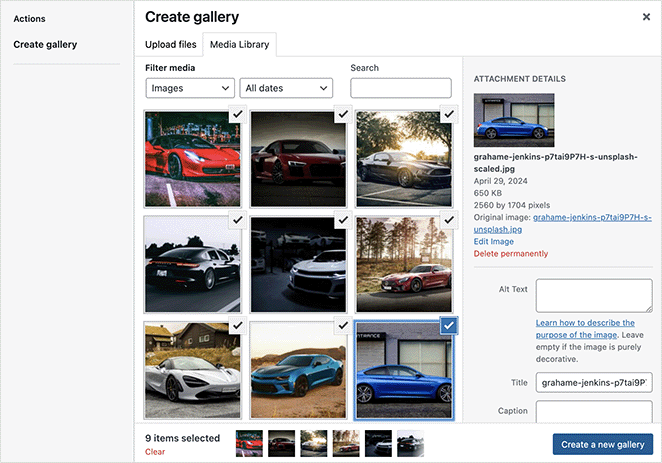Click the Edit Image link
662x463 pixels.
click(495, 241)
